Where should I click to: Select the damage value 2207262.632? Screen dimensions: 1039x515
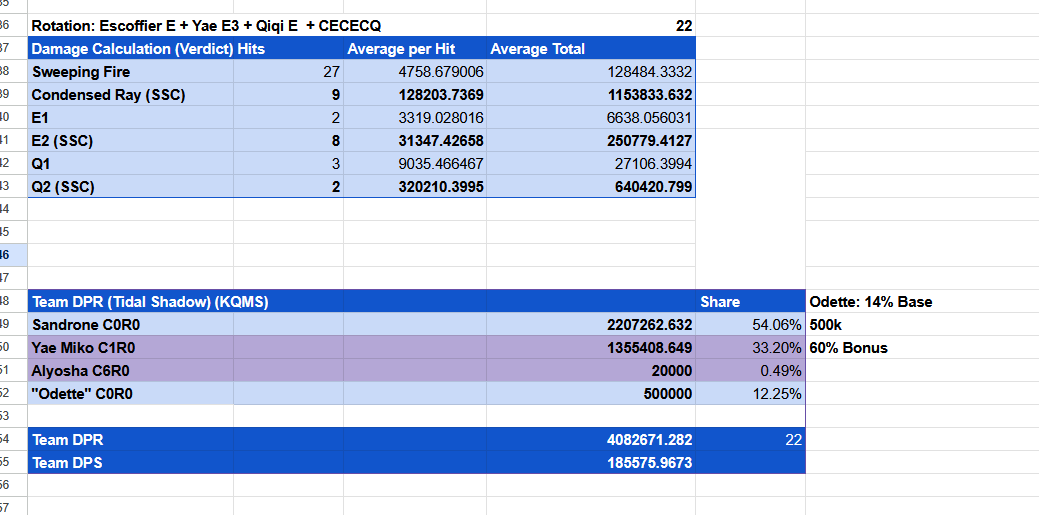click(590, 324)
